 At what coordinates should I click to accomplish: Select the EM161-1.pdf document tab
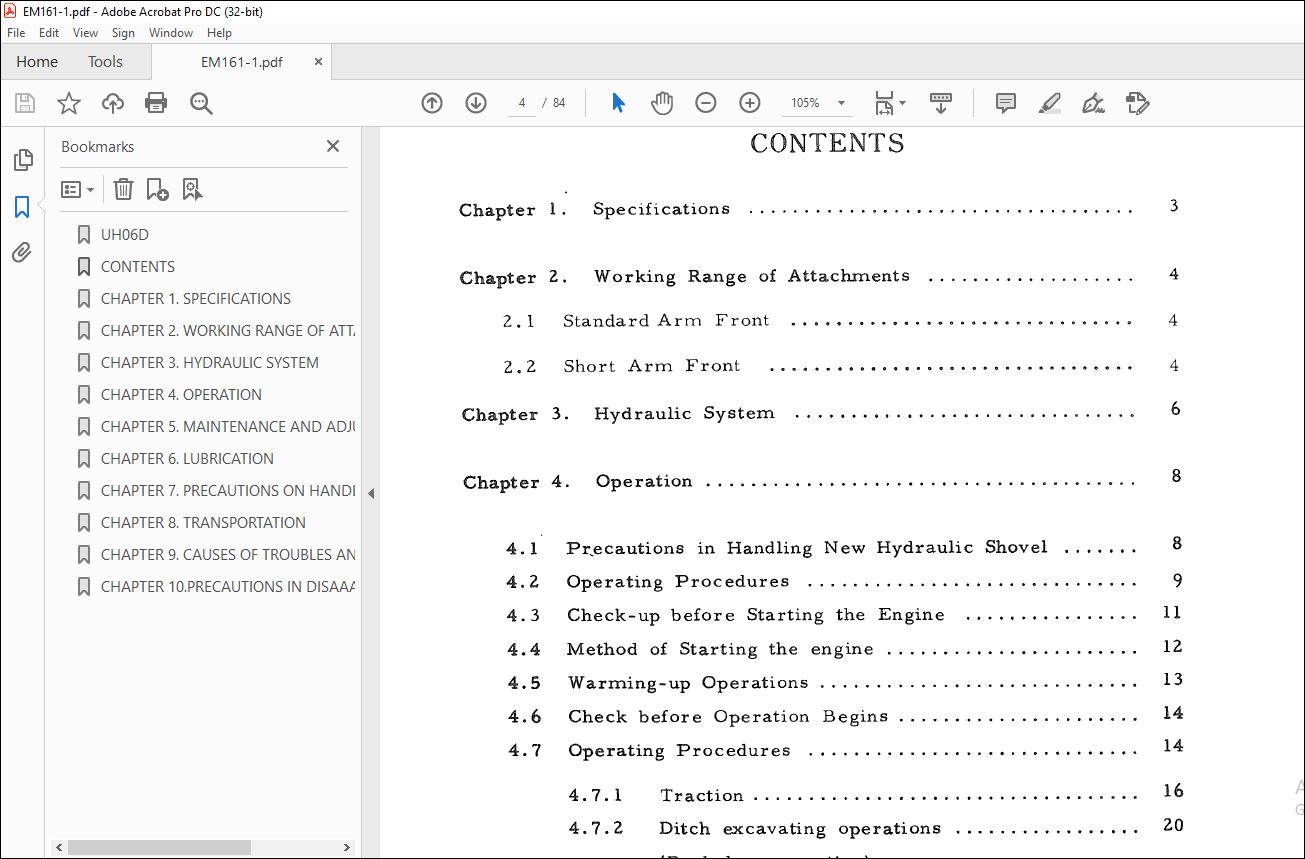coord(242,62)
